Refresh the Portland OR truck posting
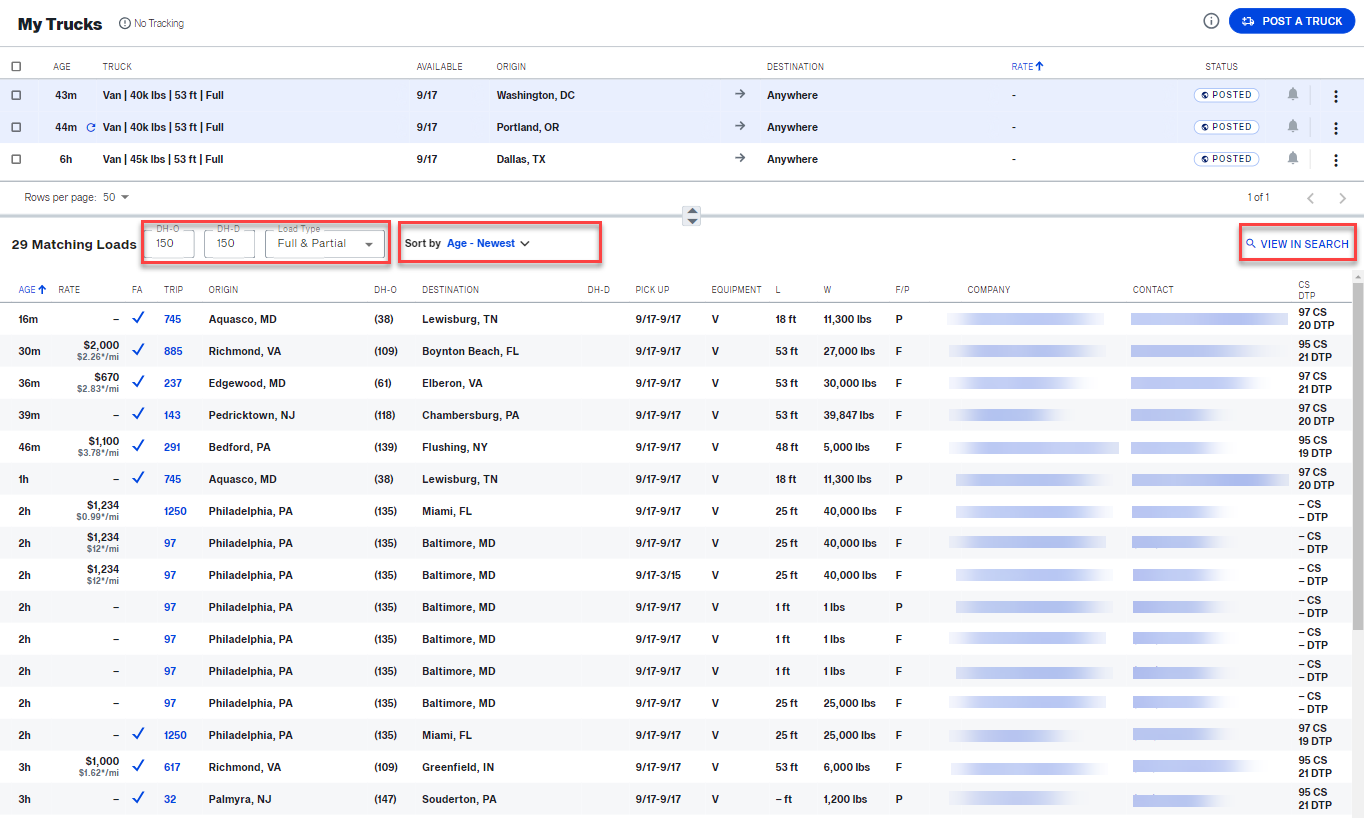The height and width of the screenshot is (818, 1364). click(92, 127)
